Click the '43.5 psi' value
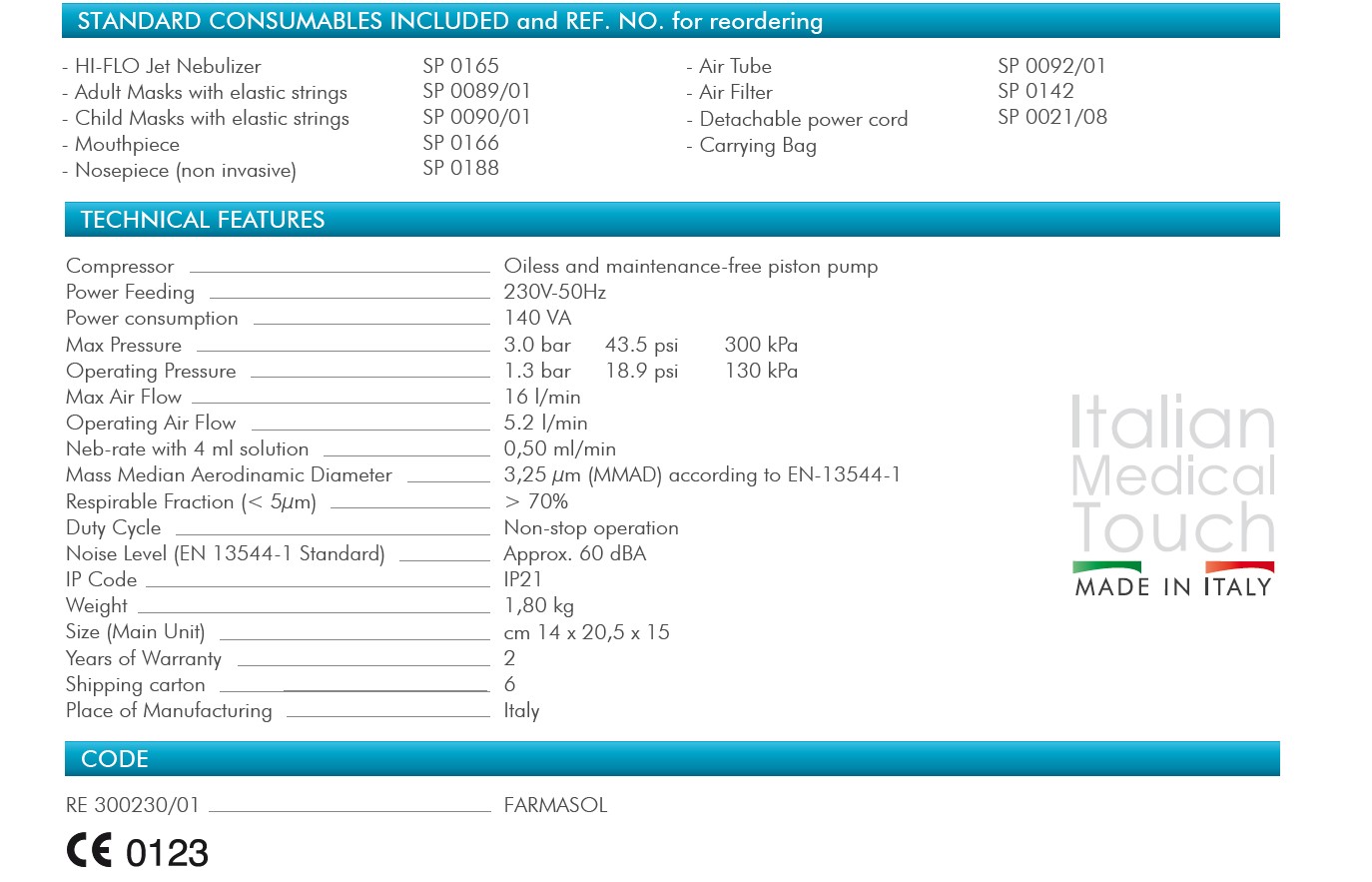This screenshot has height=882, width=1372. [642, 346]
